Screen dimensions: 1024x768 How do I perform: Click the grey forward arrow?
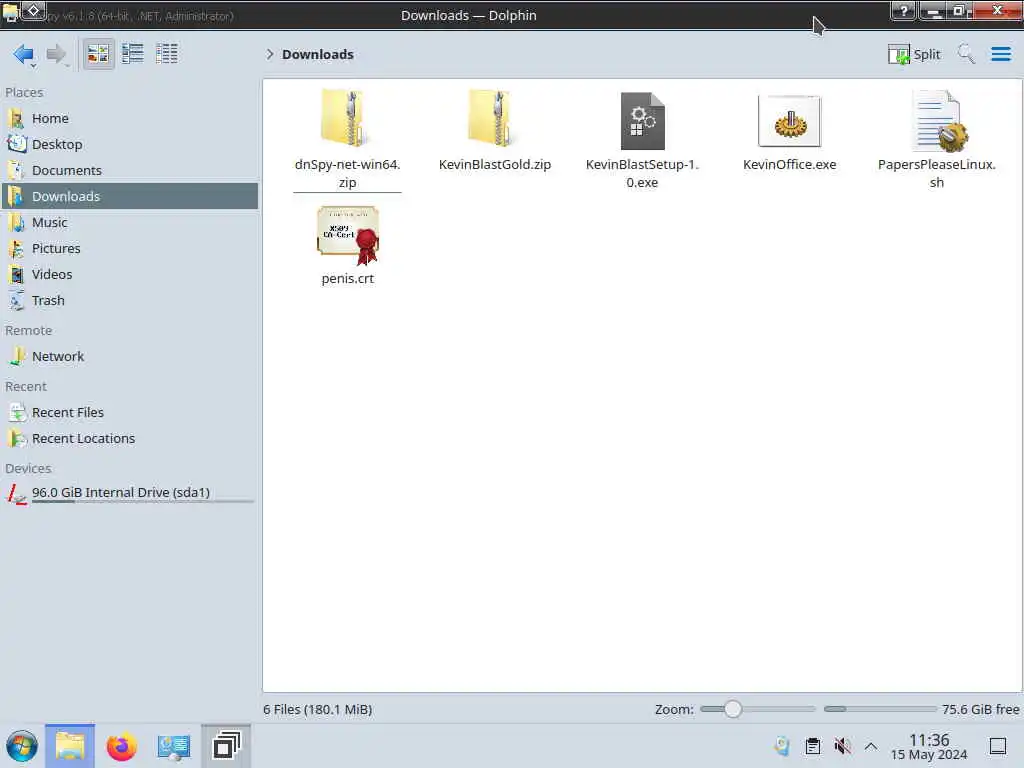[56, 54]
